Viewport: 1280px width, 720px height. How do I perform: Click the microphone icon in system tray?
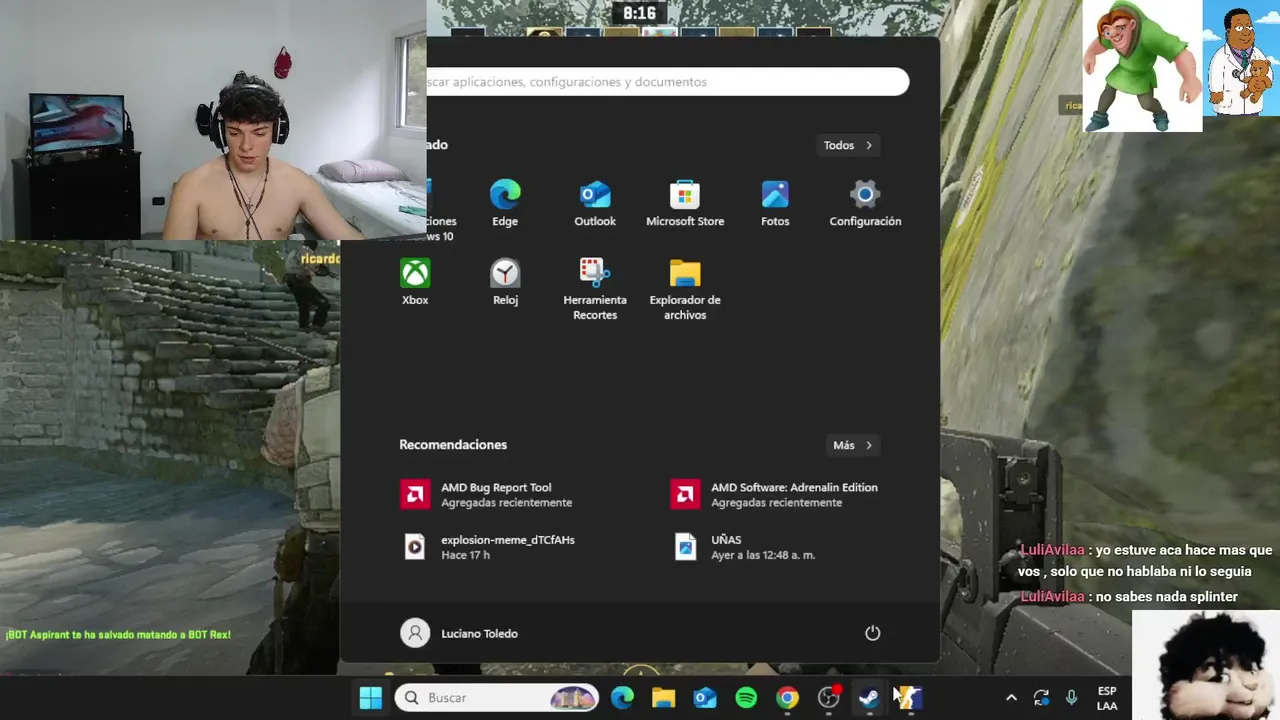coord(1072,698)
